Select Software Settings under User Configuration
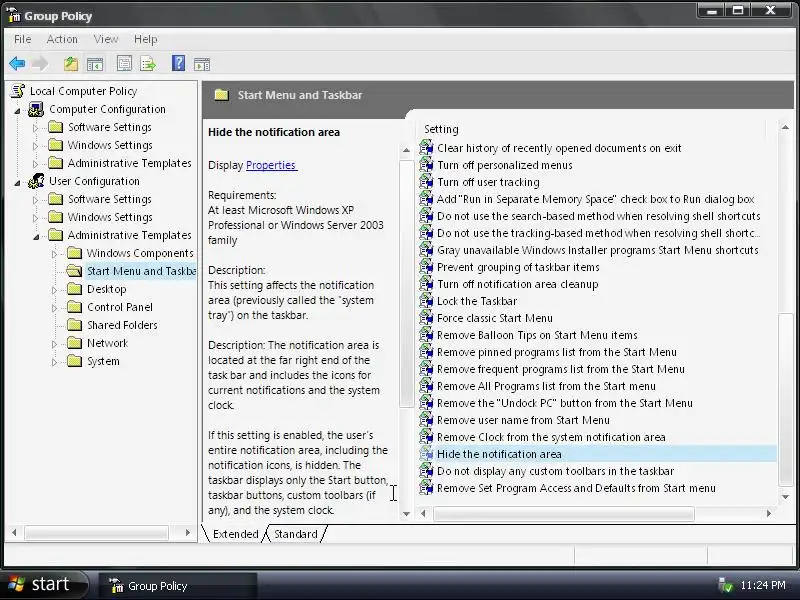The width and height of the screenshot is (800, 600). tap(110, 199)
